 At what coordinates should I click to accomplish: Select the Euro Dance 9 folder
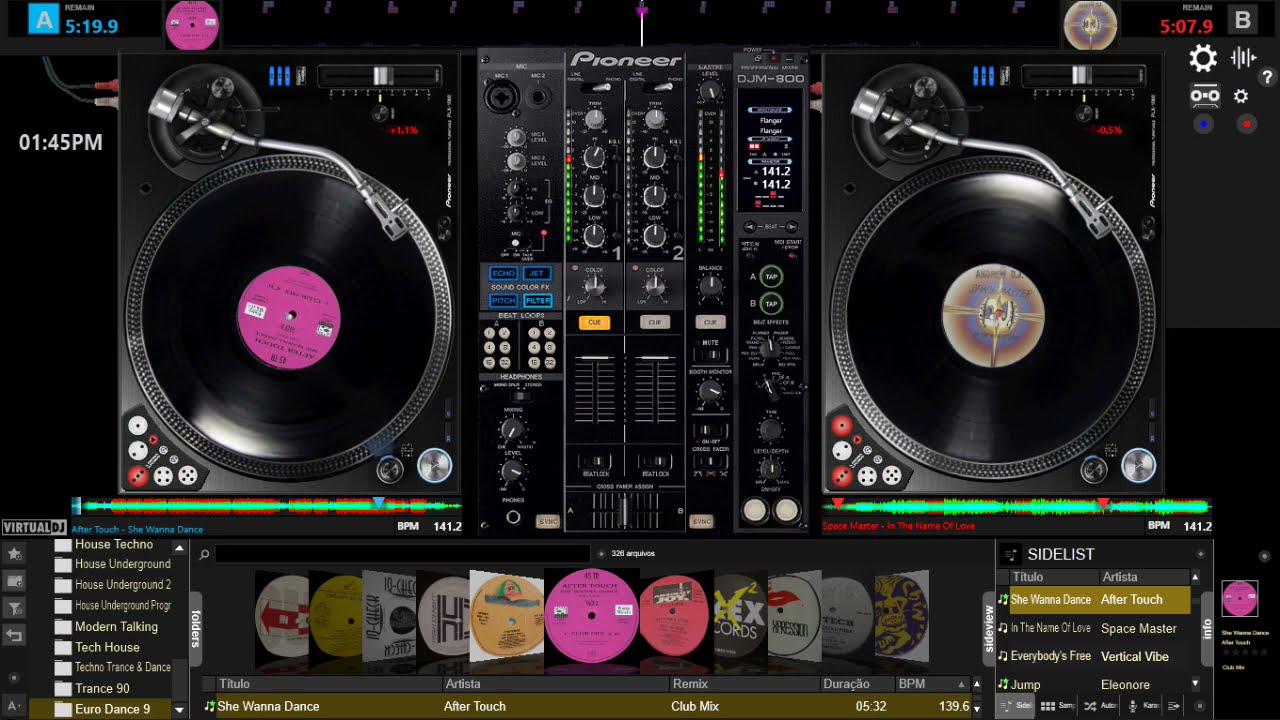(112, 709)
